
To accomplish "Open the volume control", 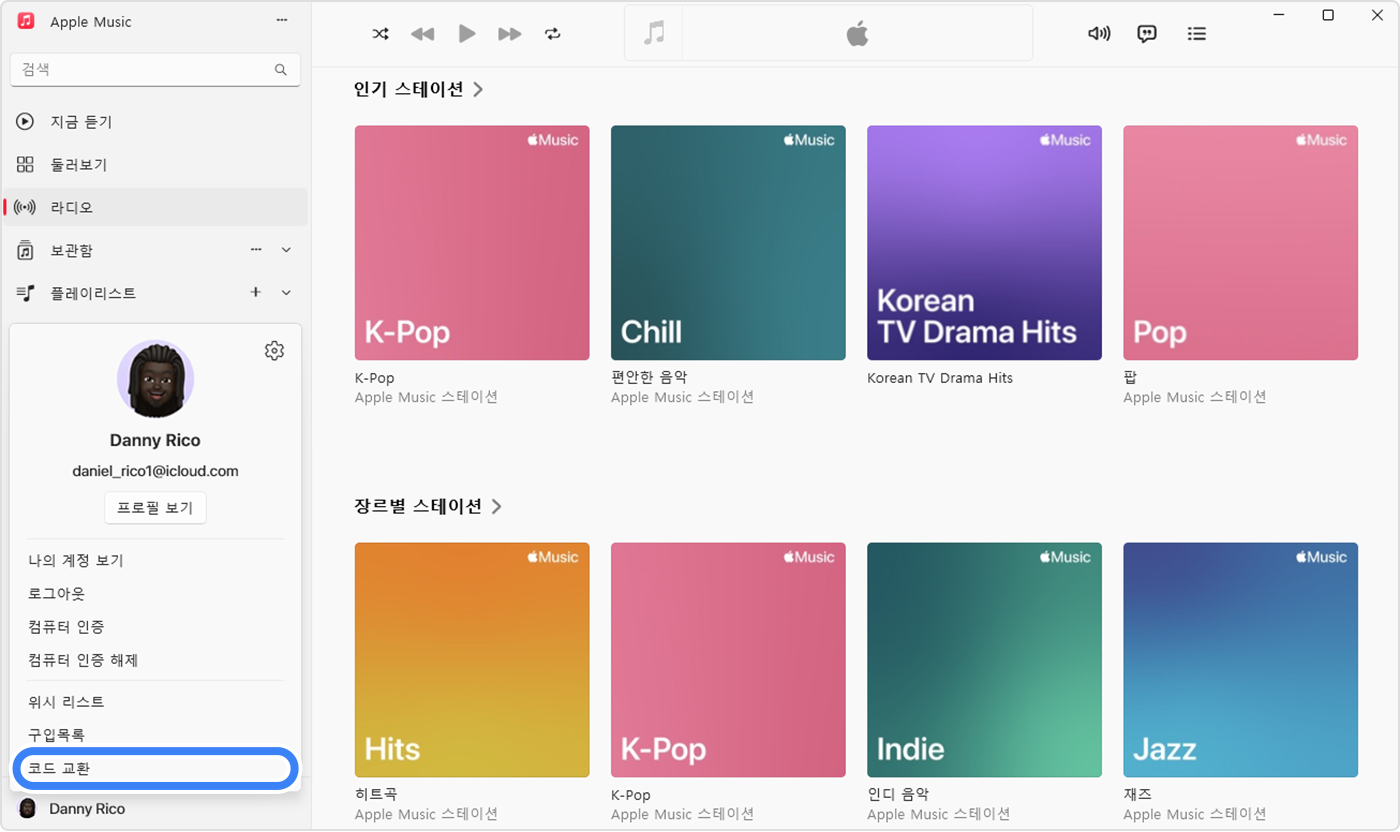I will pos(1099,34).
